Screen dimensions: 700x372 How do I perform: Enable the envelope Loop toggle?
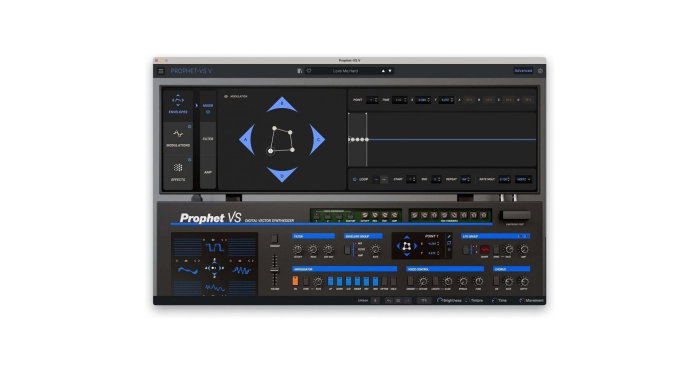(x=354, y=180)
